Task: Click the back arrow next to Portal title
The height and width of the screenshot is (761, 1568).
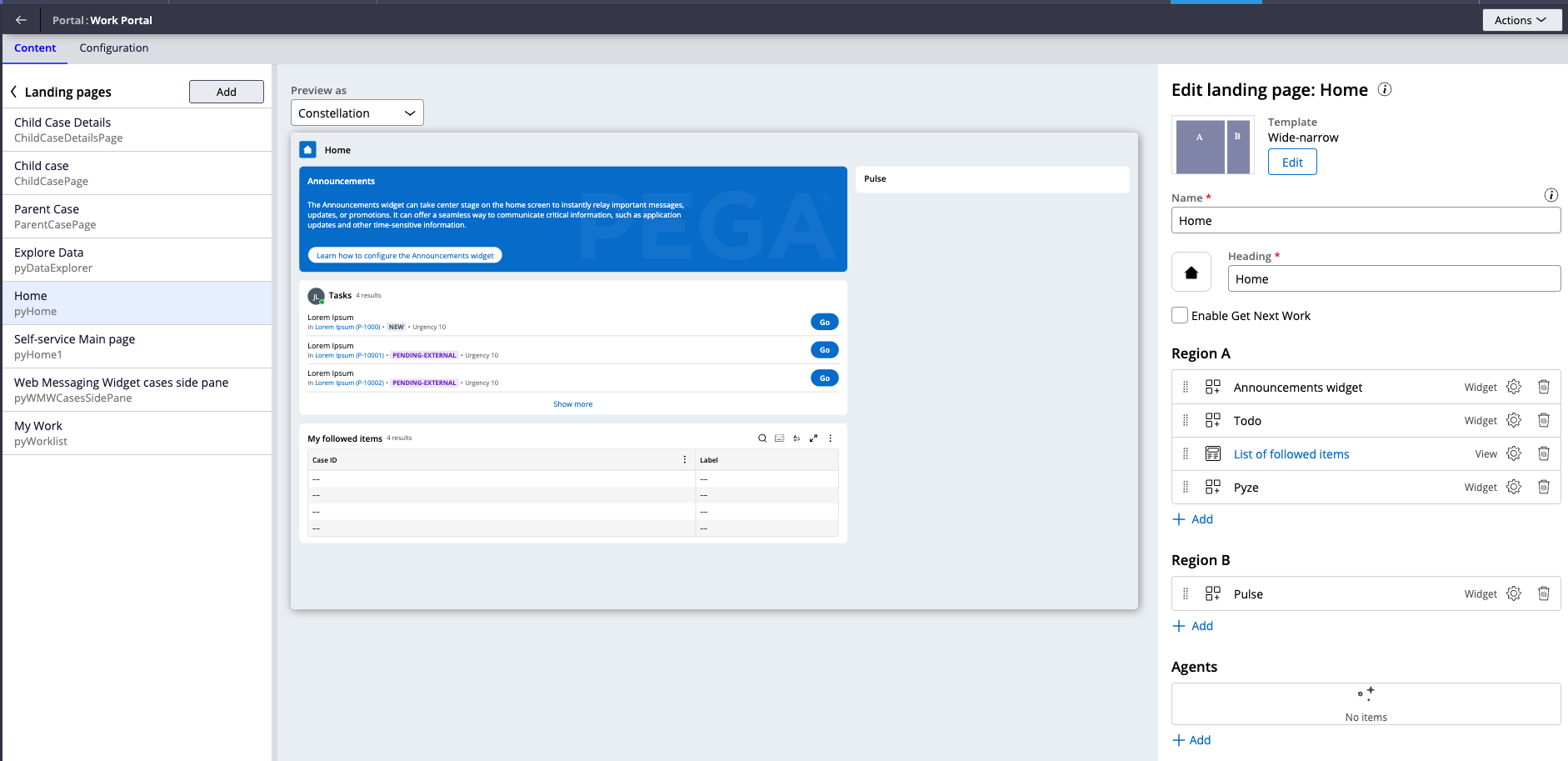Action: coord(21,20)
